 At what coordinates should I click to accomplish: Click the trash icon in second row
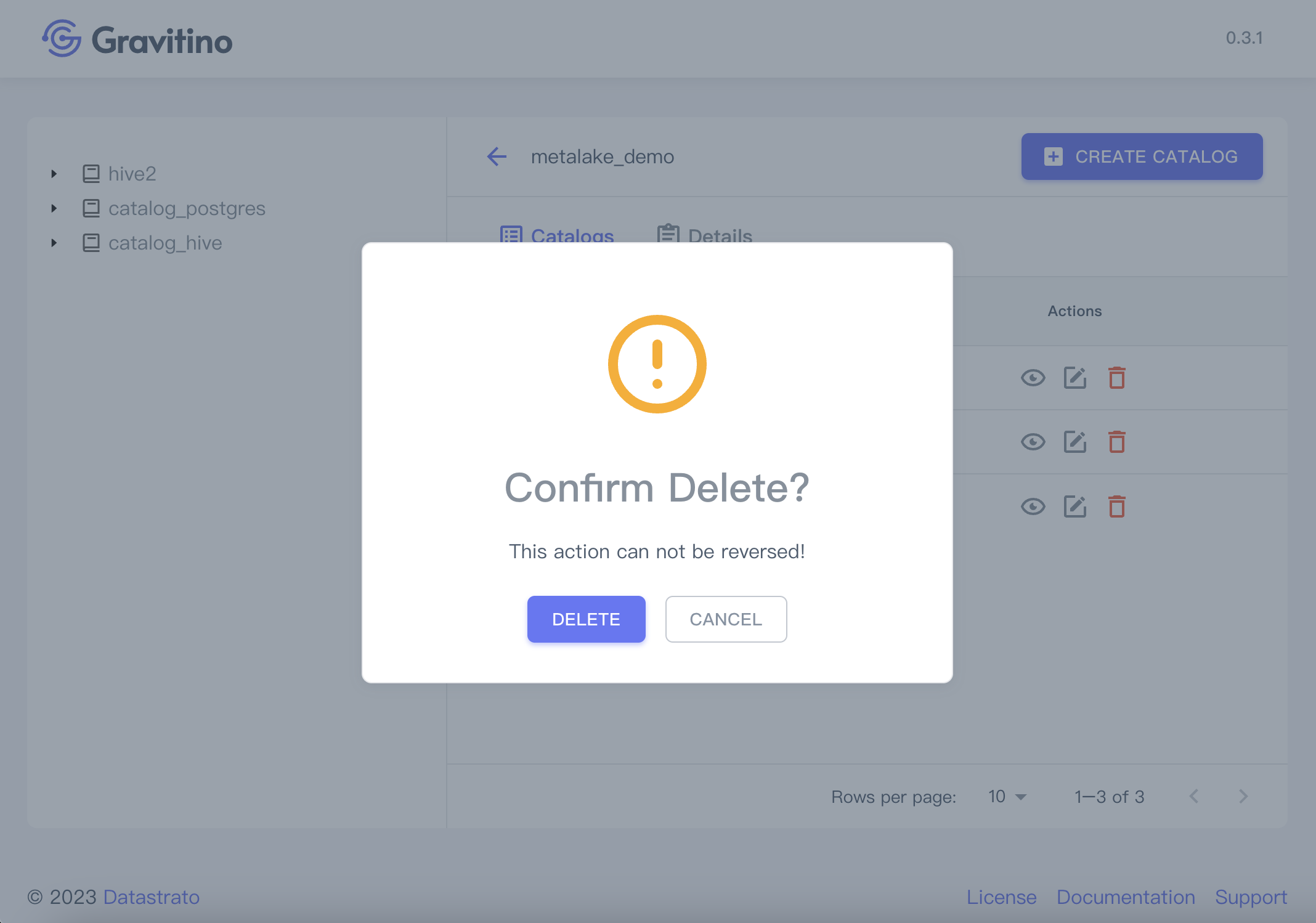click(1116, 442)
